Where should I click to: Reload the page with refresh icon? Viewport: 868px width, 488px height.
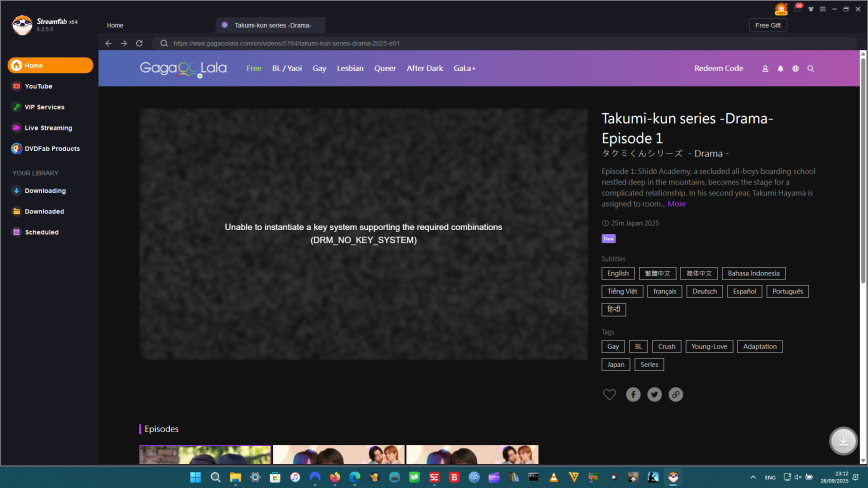[x=138, y=43]
